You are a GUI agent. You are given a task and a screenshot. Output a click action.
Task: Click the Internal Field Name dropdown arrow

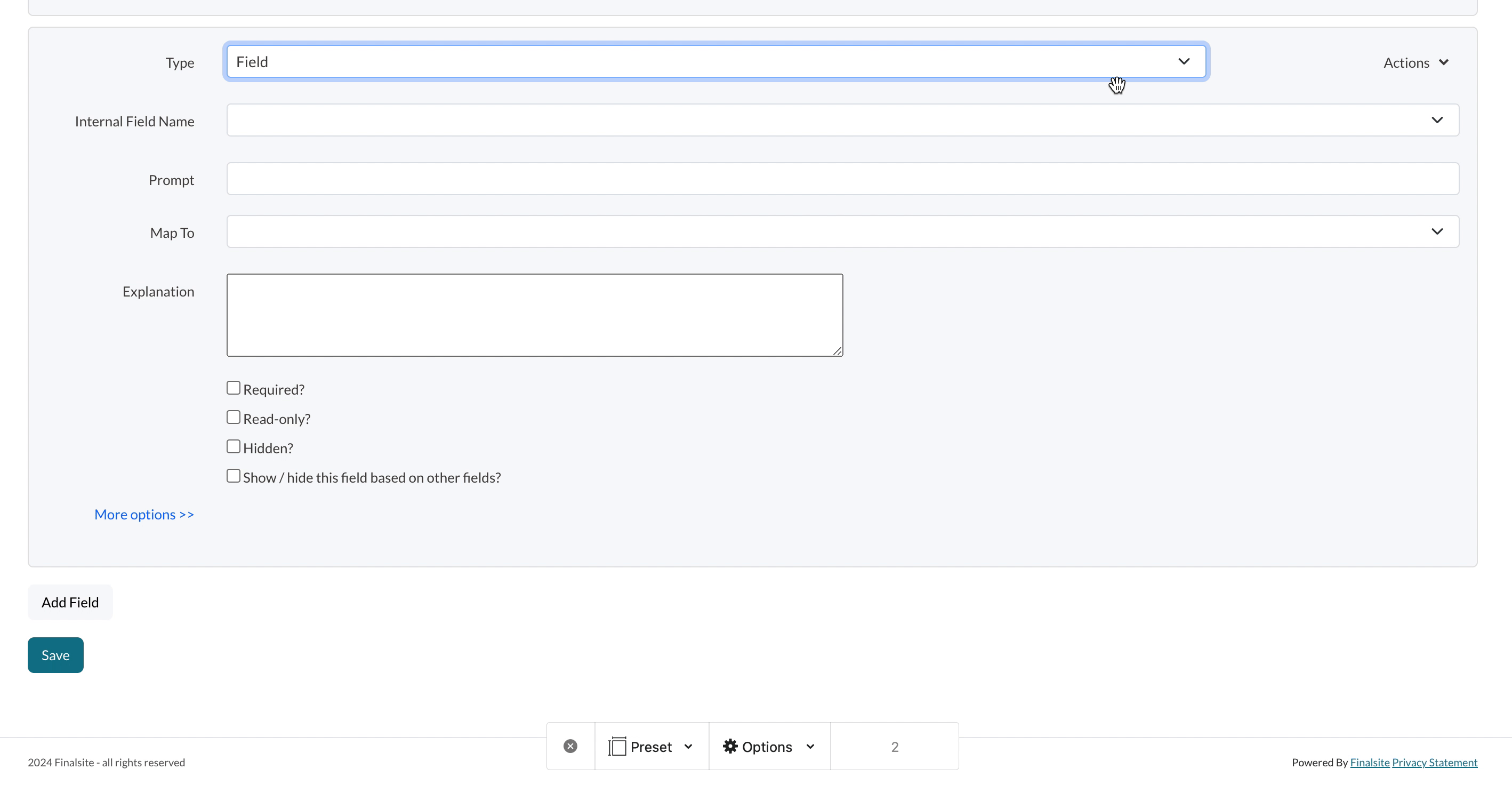1437,120
